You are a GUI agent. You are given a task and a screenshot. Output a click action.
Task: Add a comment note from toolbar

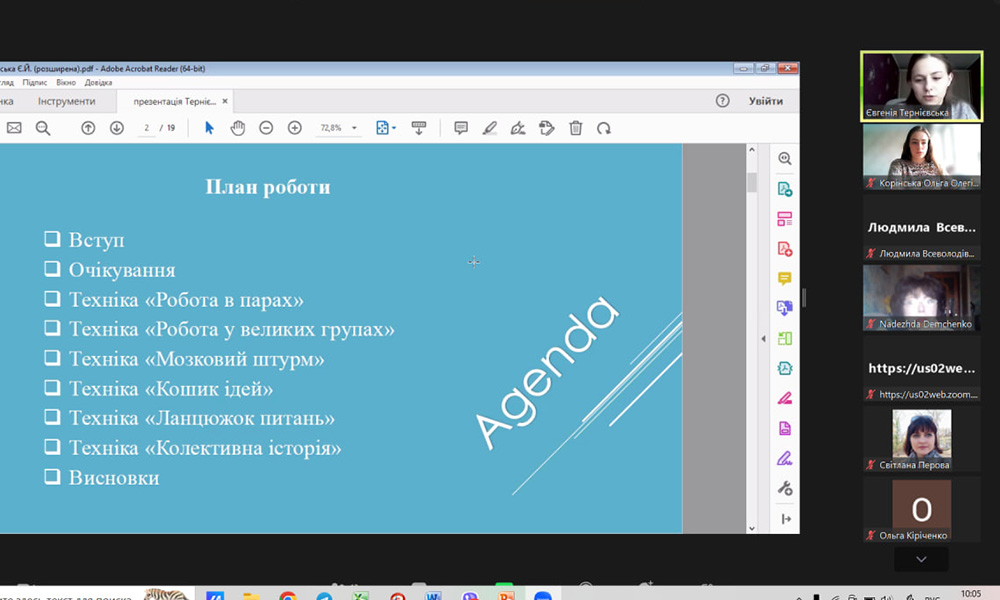[x=461, y=128]
